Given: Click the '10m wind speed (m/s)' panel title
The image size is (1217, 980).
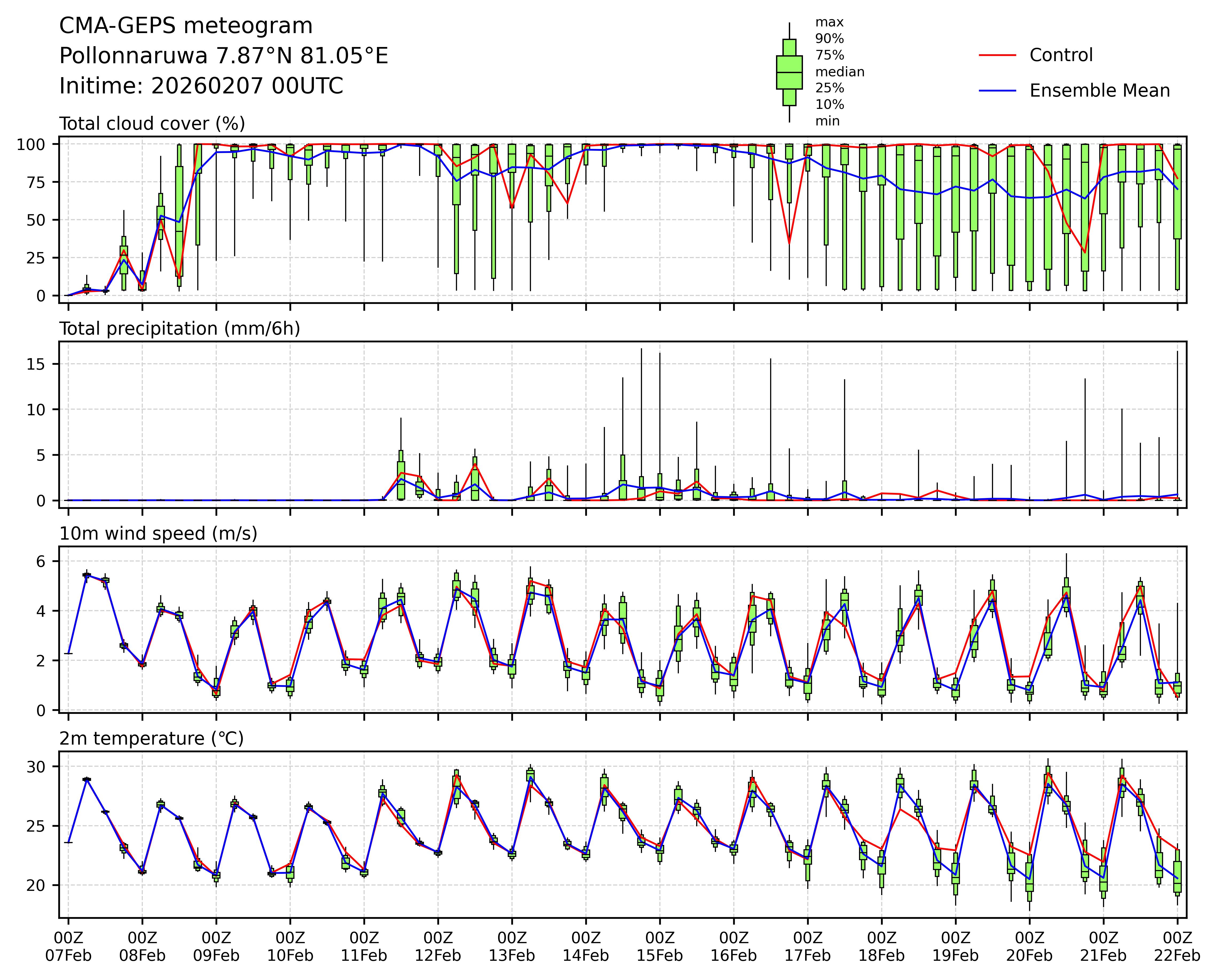Looking at the screenshot, I should [x=158, y=534].
